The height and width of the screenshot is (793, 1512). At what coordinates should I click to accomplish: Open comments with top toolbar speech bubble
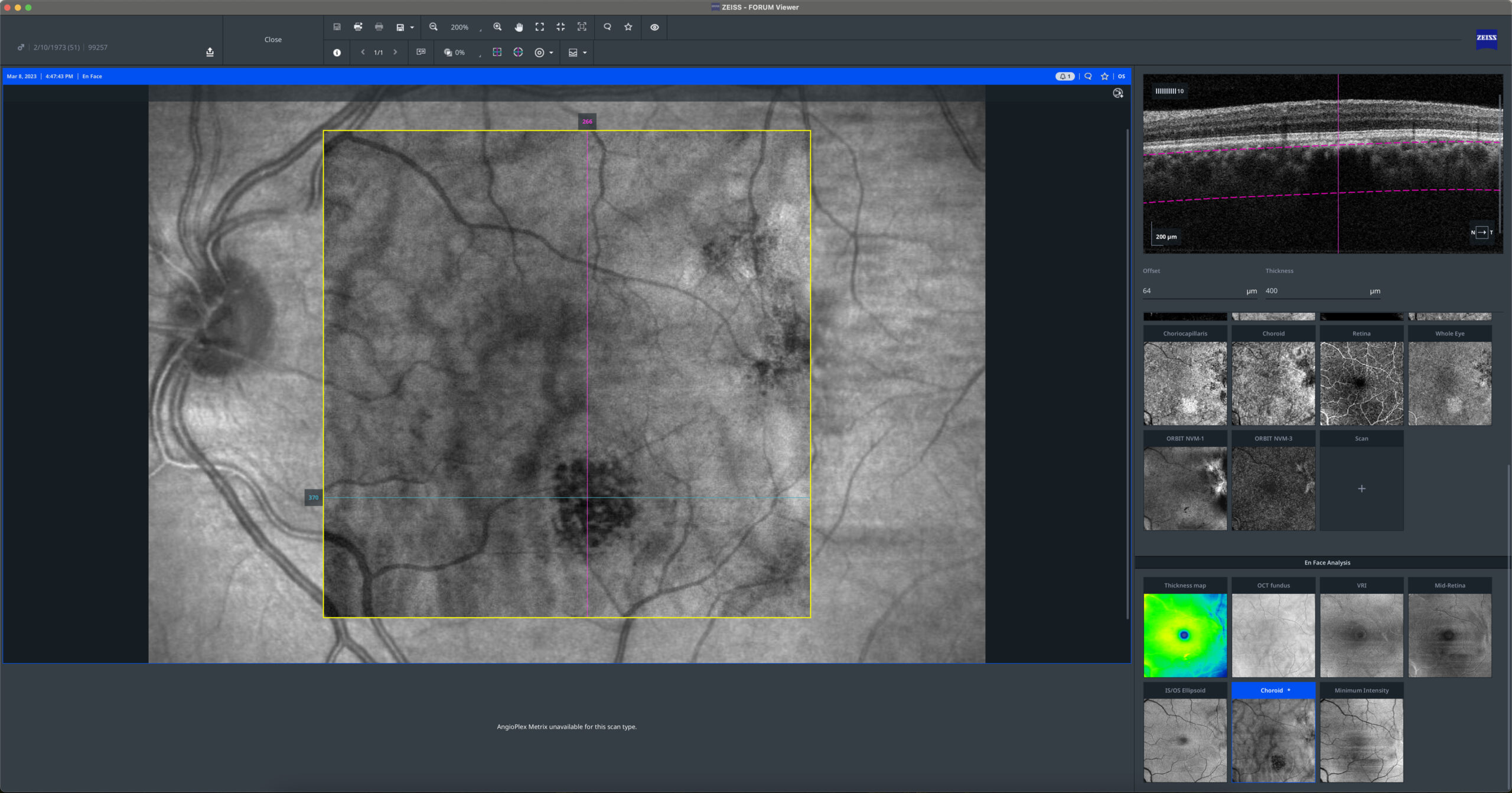(x=607, y=27)
